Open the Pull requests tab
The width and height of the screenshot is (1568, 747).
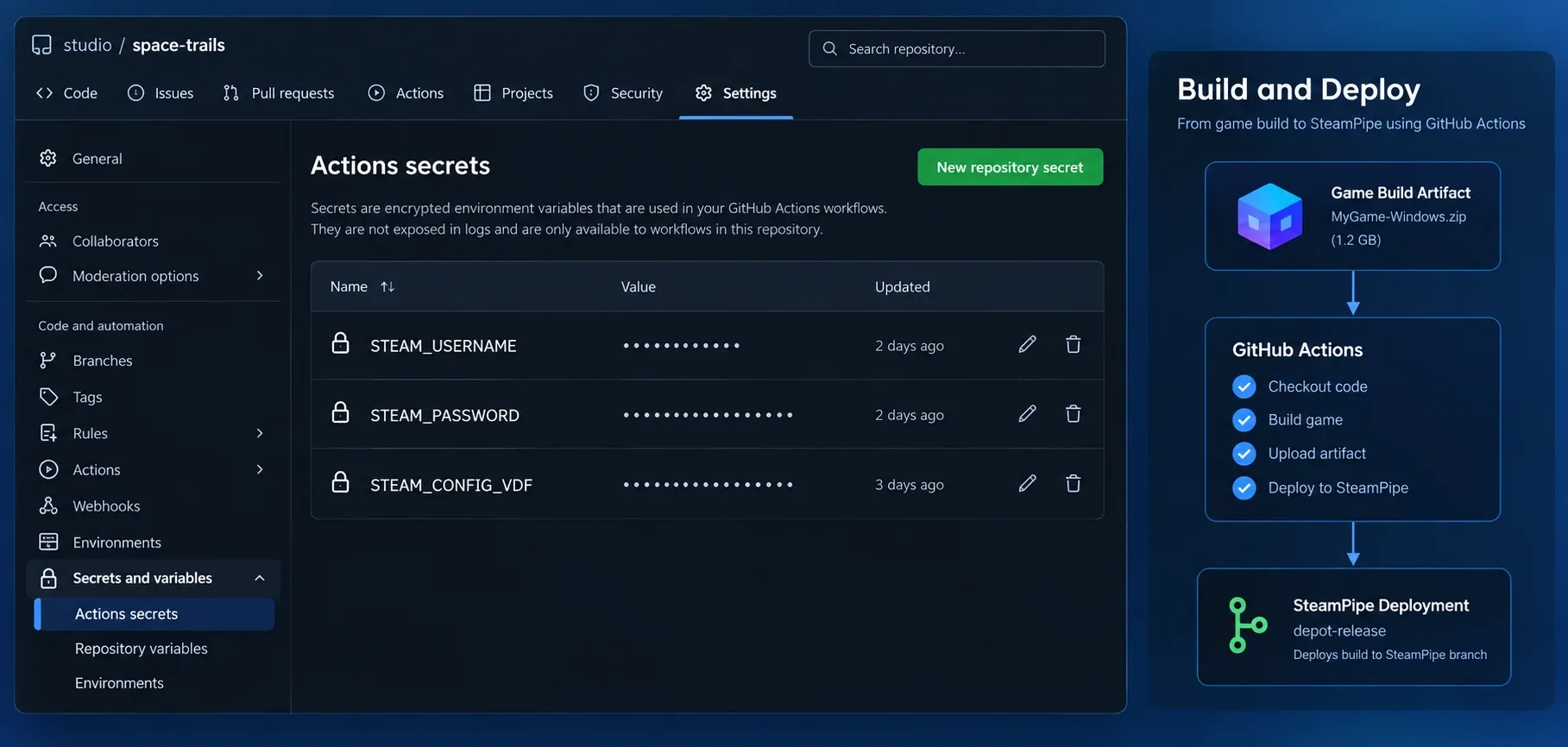click(279, 93)
